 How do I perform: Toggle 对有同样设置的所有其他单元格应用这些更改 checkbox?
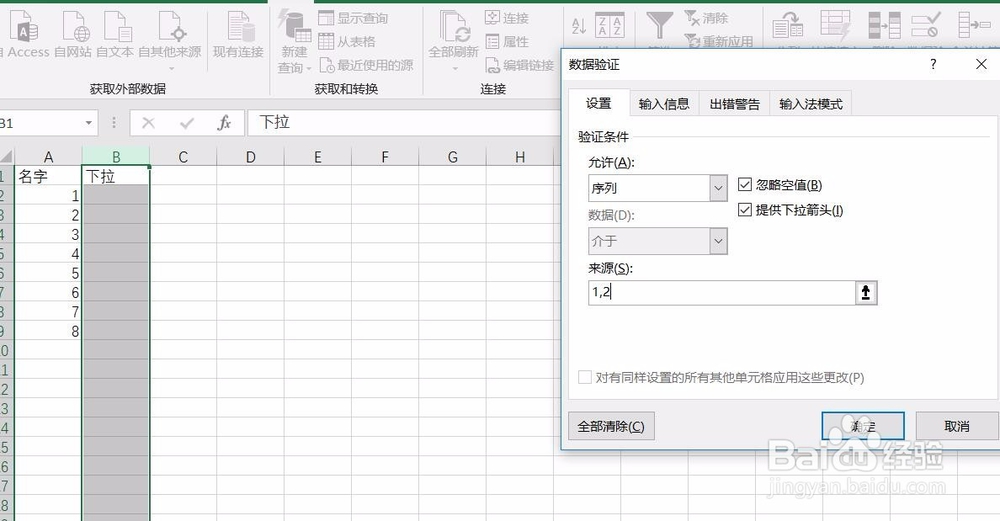tap(584, 377)
